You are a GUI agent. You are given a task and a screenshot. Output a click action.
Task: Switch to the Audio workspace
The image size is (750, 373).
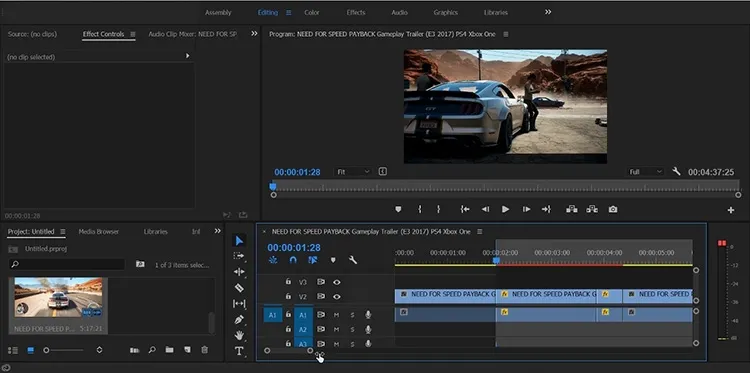click(399, 12)
